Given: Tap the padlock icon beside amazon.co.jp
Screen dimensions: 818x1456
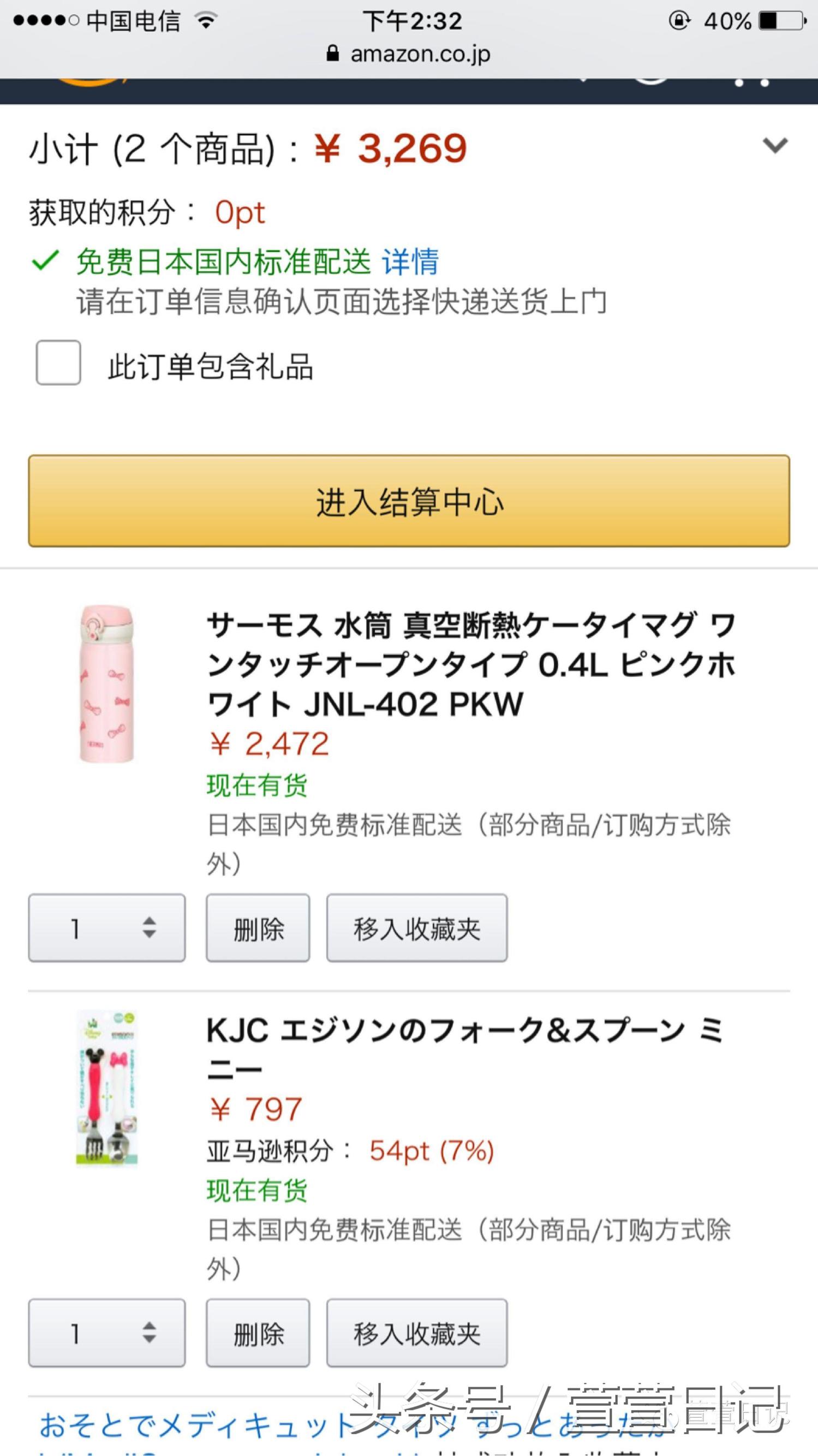Looking at the screenshot, I should point(333,54).
